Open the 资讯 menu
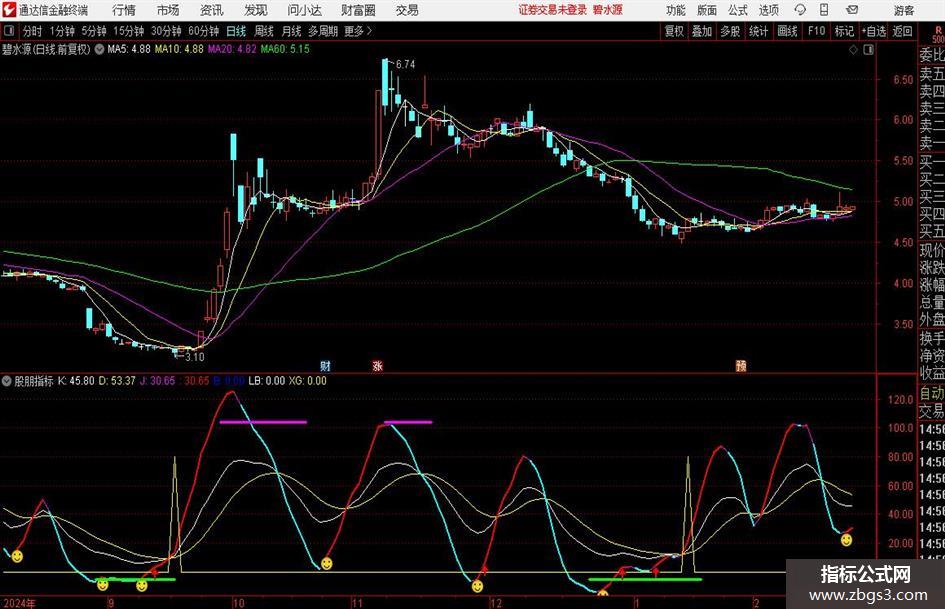This screenshot has width=945, height=609. point(211,10)
